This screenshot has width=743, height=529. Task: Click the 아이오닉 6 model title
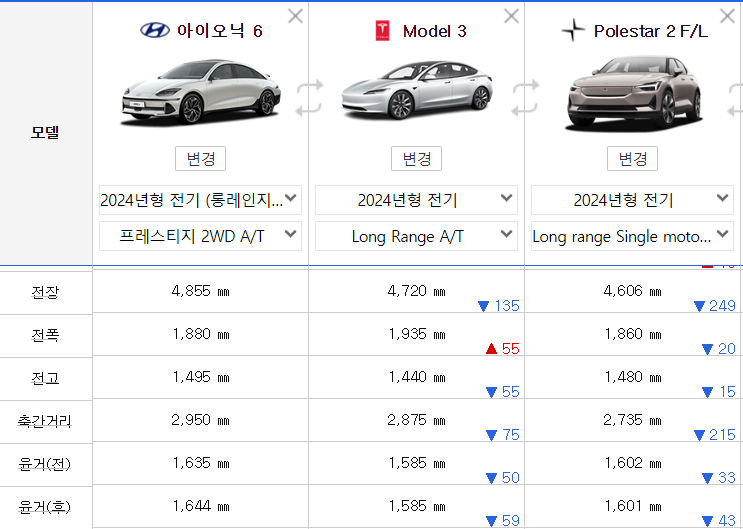220,31
